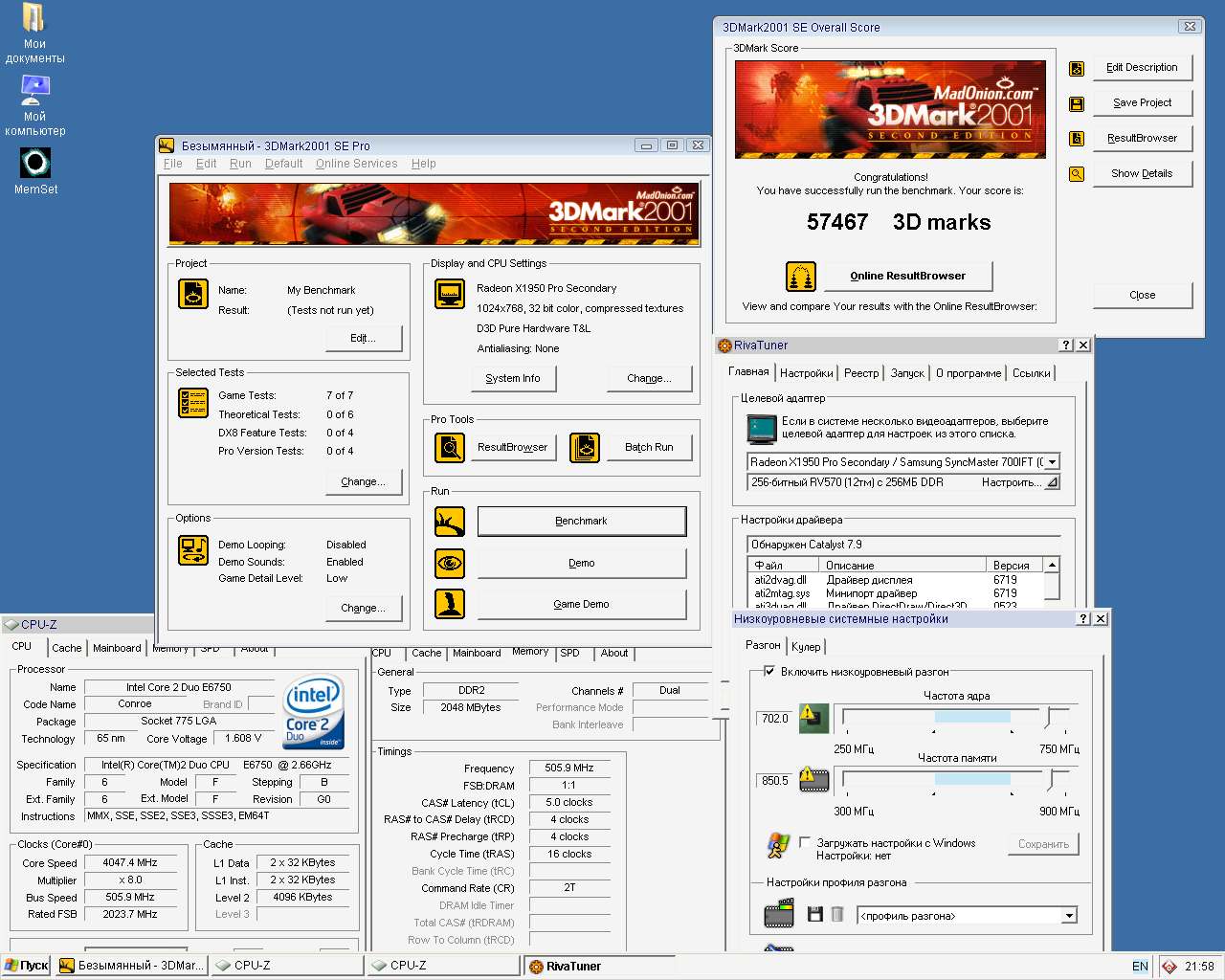Click the Edit button in Project group
The image size is (1225, 980).
tap(363, 339)
